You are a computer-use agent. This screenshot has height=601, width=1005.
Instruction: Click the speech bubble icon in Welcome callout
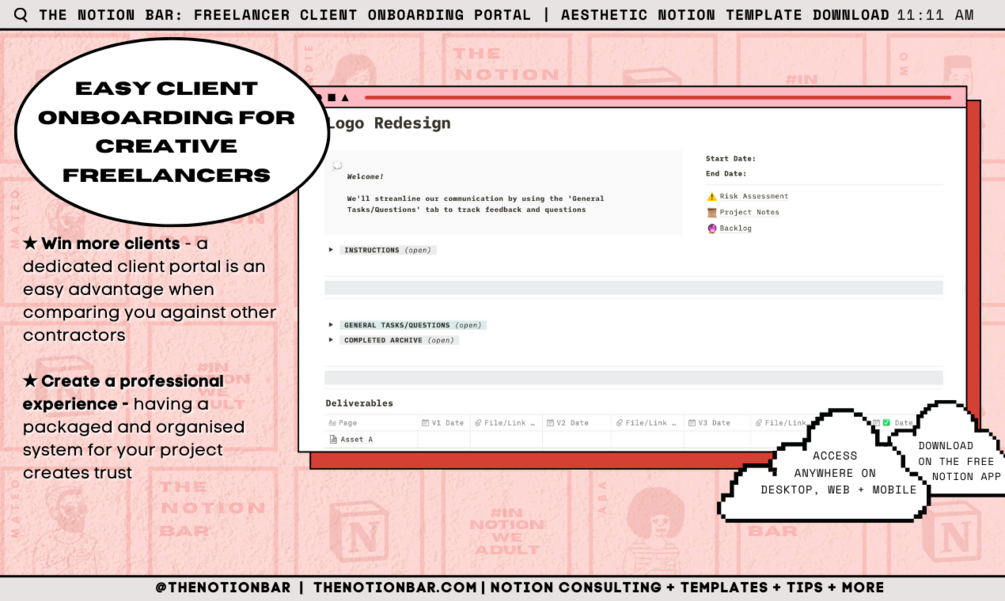coord(337,165)
